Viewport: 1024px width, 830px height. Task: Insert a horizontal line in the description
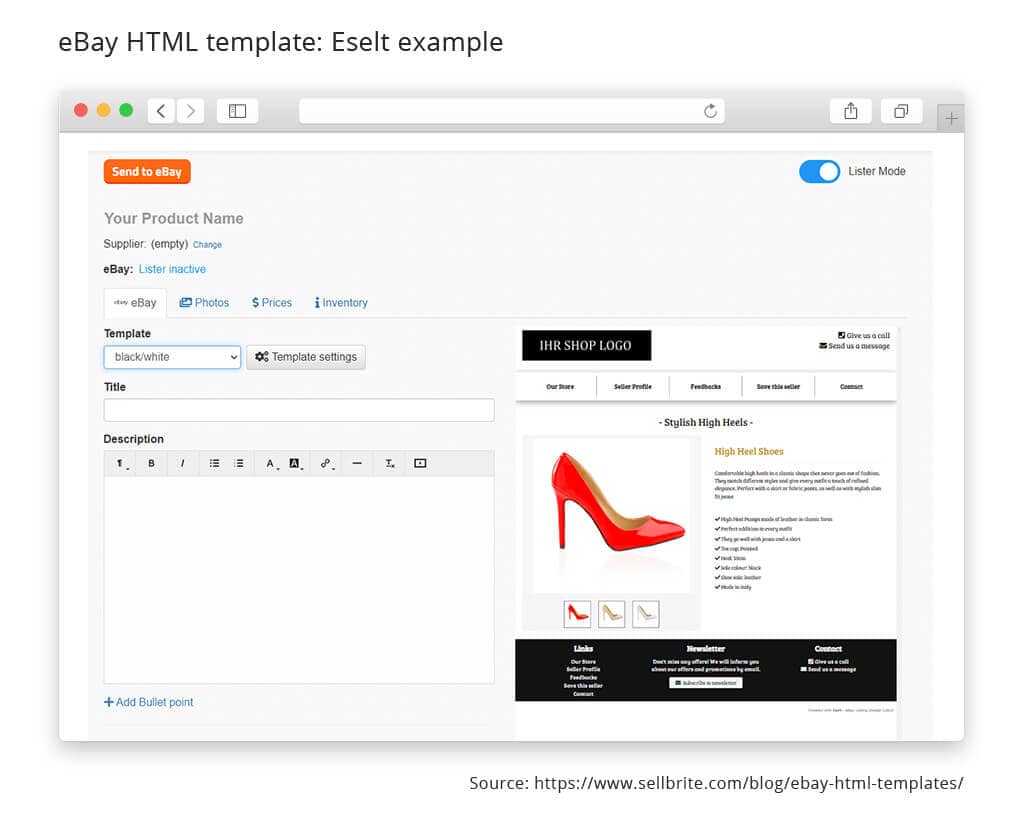[357, 464]
